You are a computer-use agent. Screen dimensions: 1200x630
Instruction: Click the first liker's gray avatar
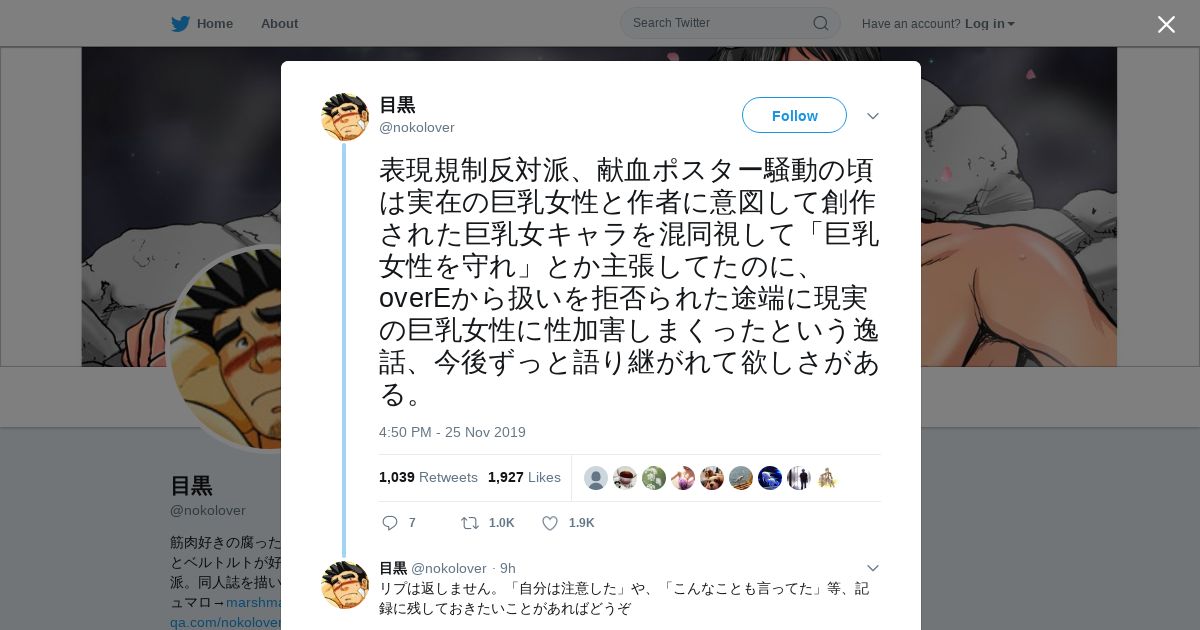point(596,478)
